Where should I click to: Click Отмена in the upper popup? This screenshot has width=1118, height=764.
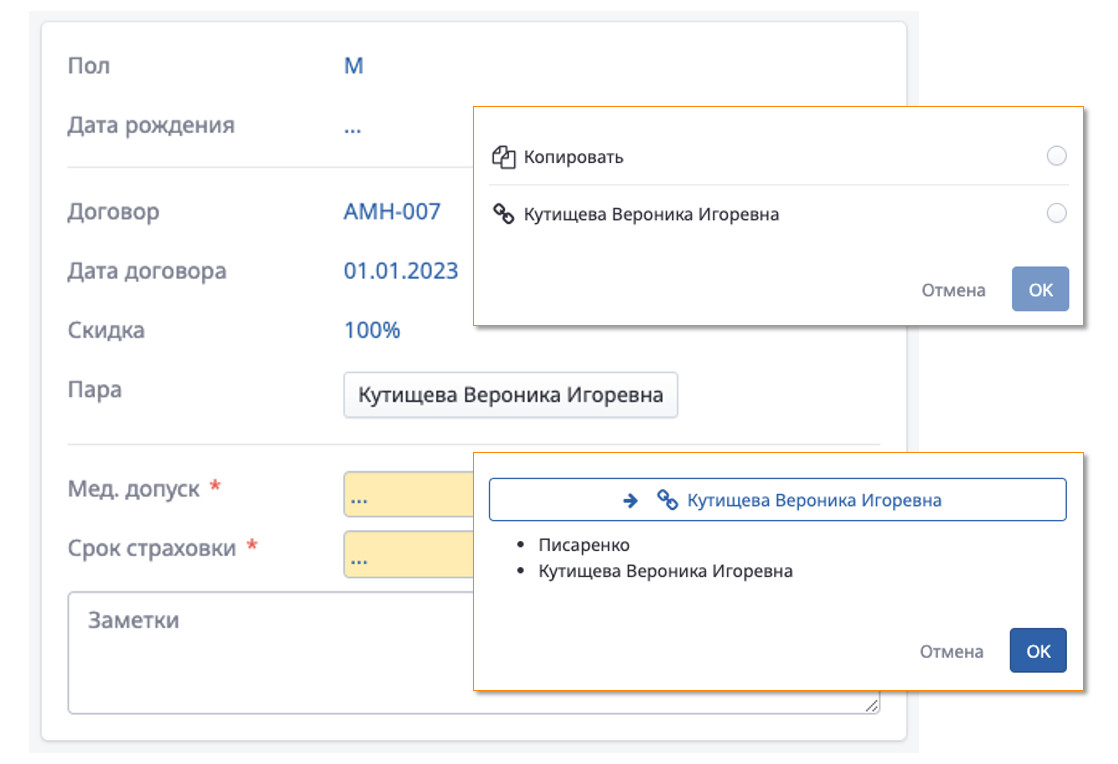point(953,290)
